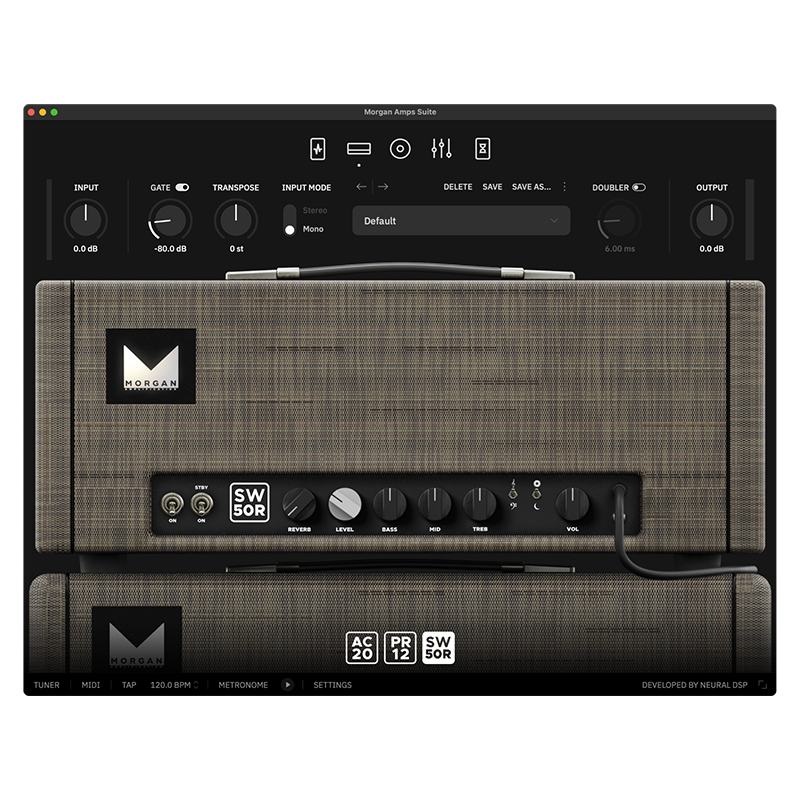The height and width of the screenshot is (800, 800).
Task: Go to next preset arrow
Action: coord(383,187)
